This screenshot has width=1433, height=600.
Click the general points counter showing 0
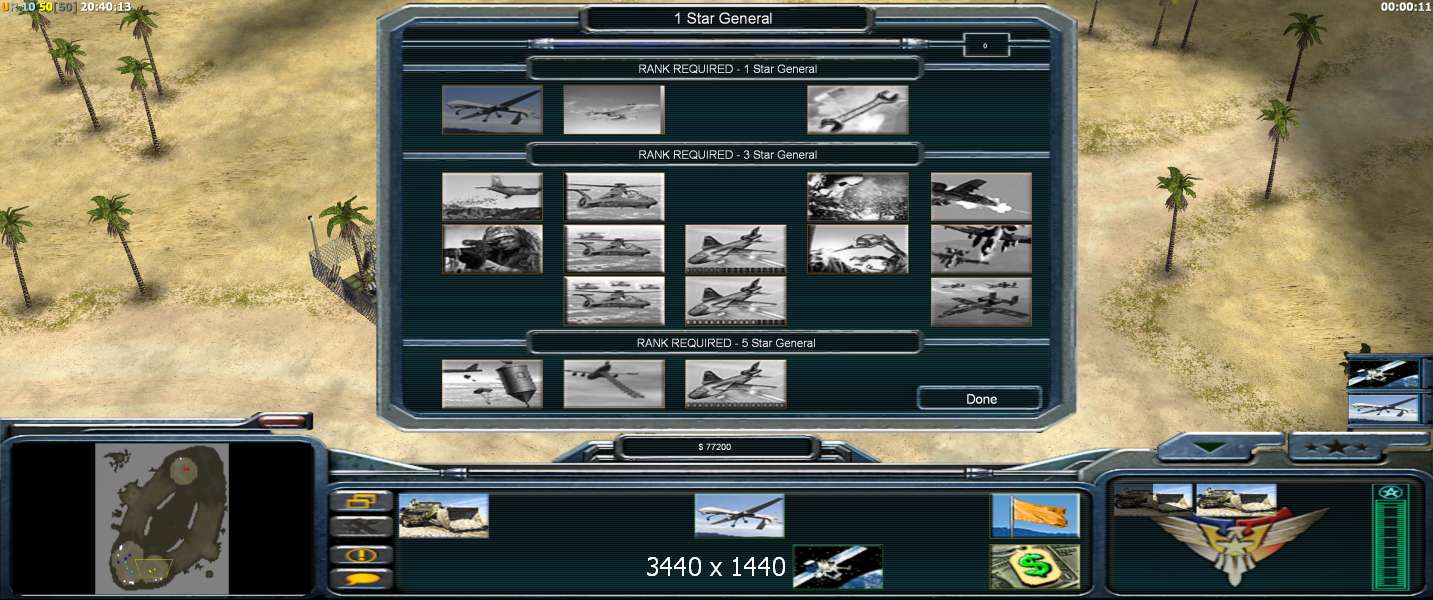tap(985, 45)
